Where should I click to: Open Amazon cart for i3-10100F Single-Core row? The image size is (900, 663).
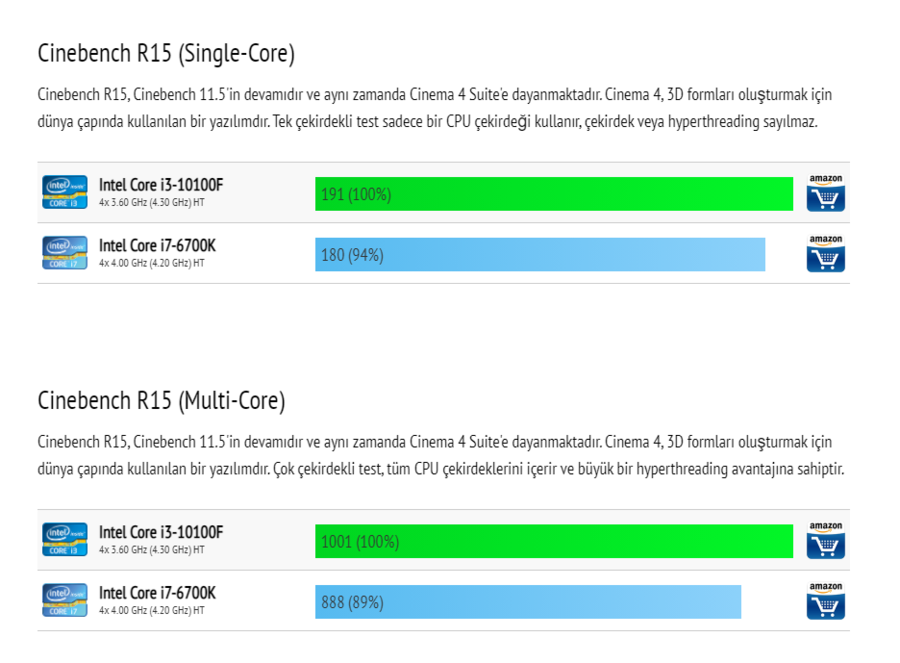(x=826, y=193)
